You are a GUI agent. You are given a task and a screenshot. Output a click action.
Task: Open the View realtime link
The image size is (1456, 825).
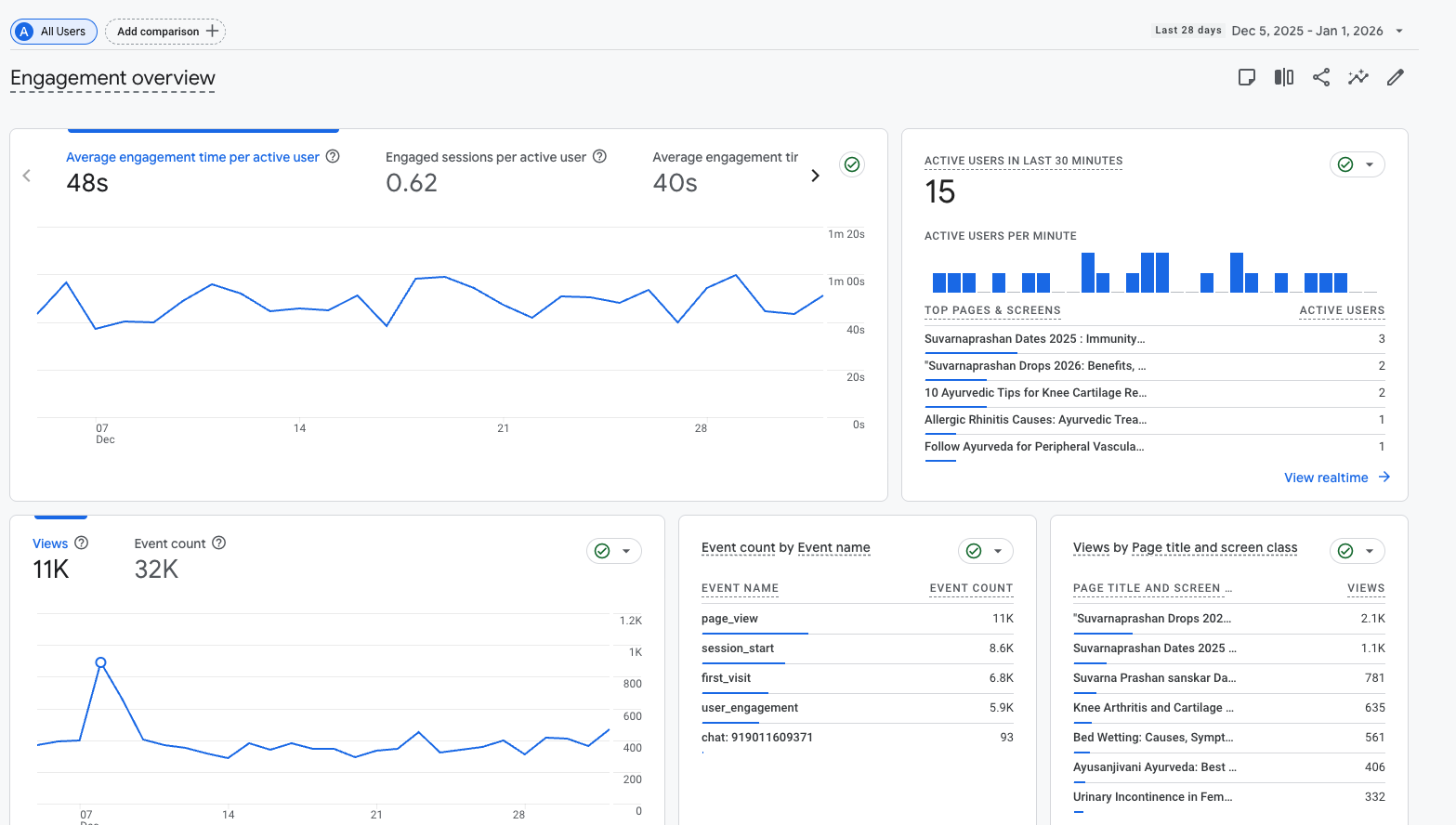[x=1337, y=478]
